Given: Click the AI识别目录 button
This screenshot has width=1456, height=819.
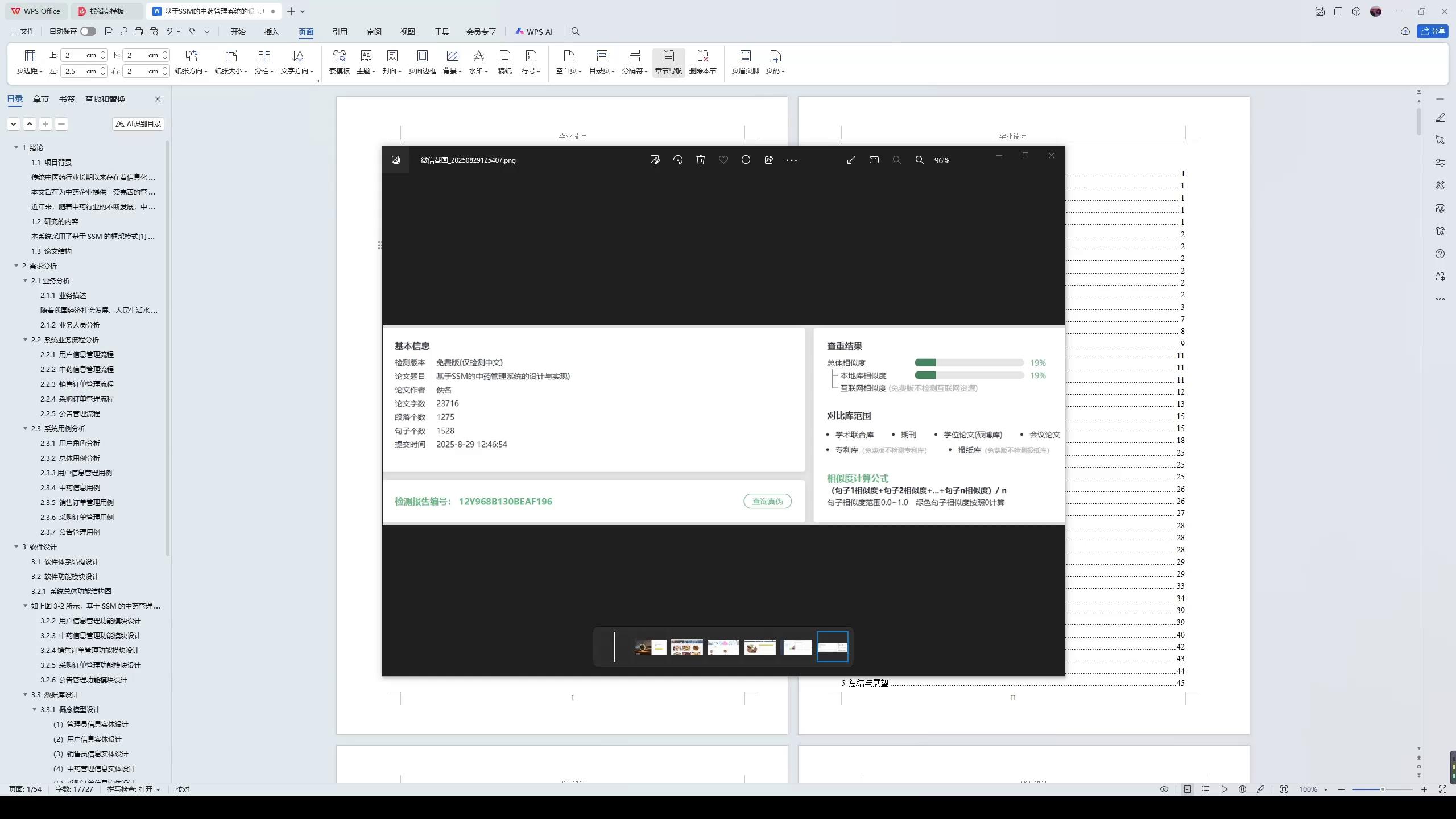Looking at the screenshot, I should [138, 123].
